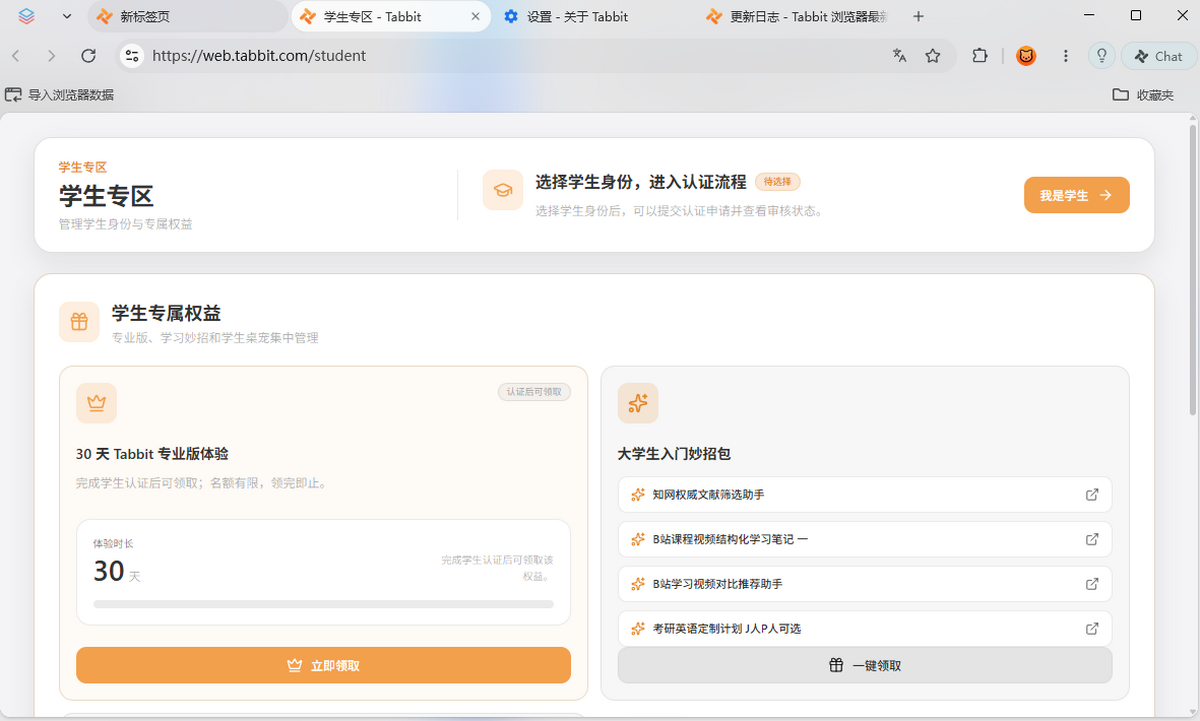Viewport: 1200px width, 721px height.
Task: Click the 一键领取 button
Action: tap(865, 665)
